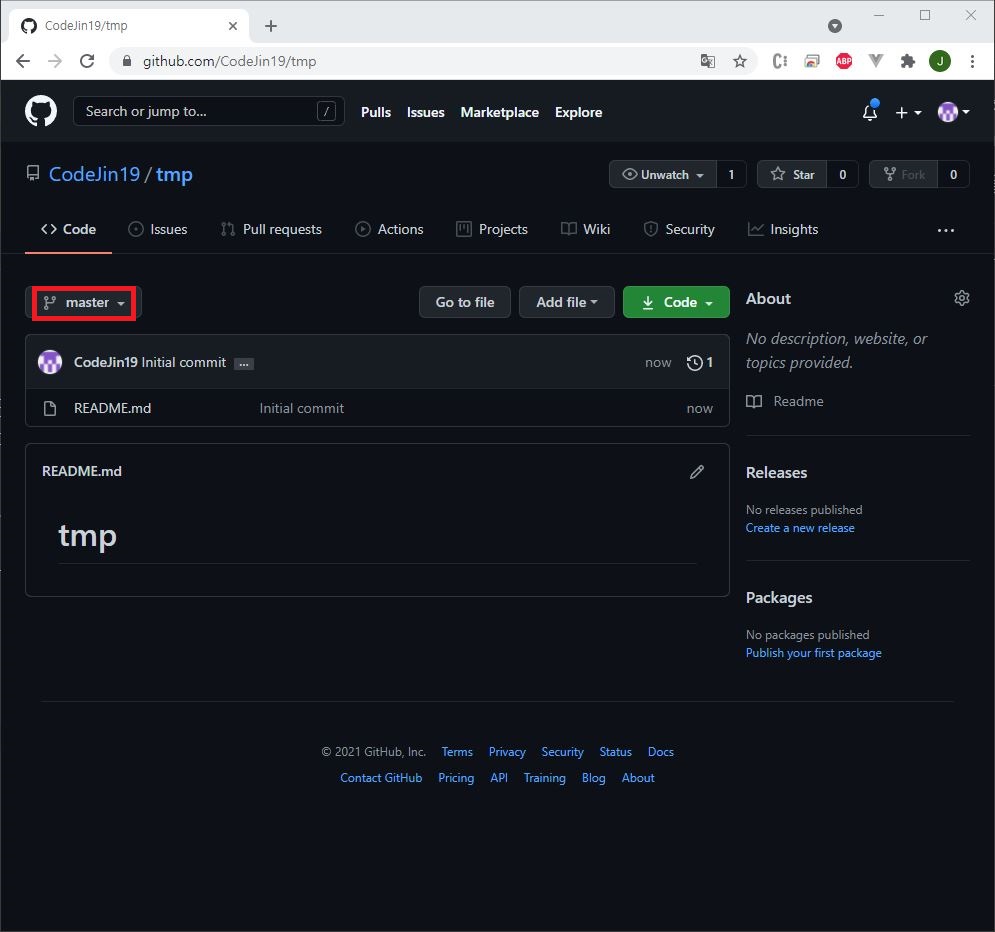This screenshot has height=932, width=995.
Task: Open commit history clock icon
Action: pyautogui.click(x=694, y=362)
